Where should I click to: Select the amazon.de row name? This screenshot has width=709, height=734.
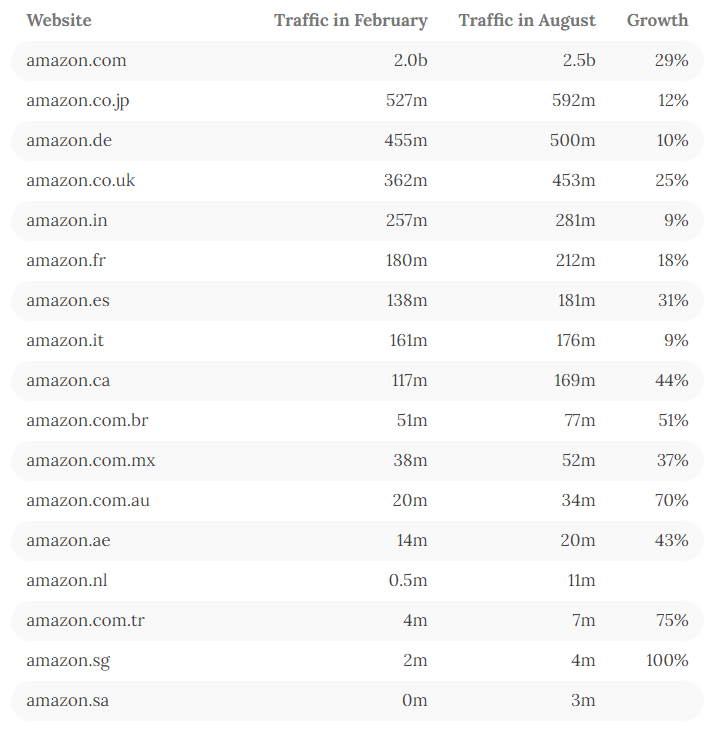[x=69, y=140]
